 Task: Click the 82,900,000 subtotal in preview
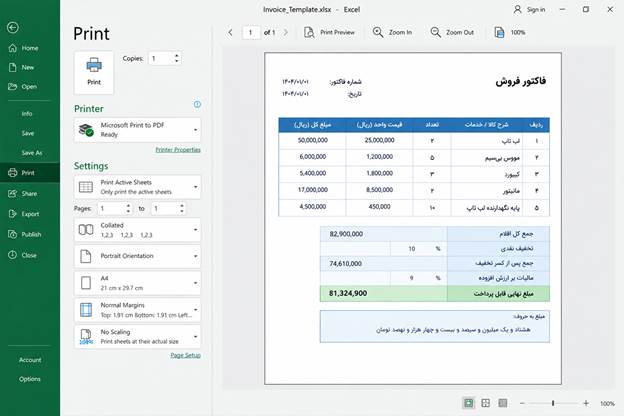point(346,234)
